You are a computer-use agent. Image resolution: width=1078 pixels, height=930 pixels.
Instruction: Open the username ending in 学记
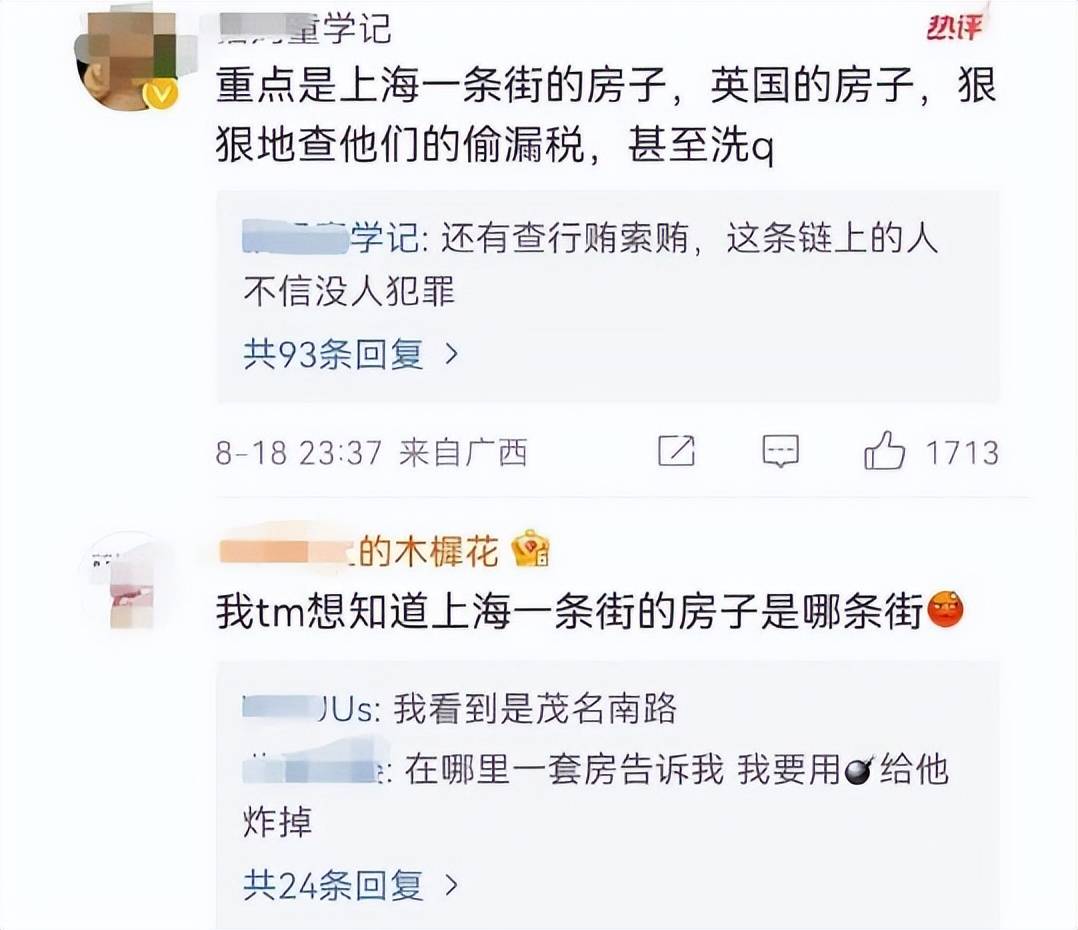point(305,29)
